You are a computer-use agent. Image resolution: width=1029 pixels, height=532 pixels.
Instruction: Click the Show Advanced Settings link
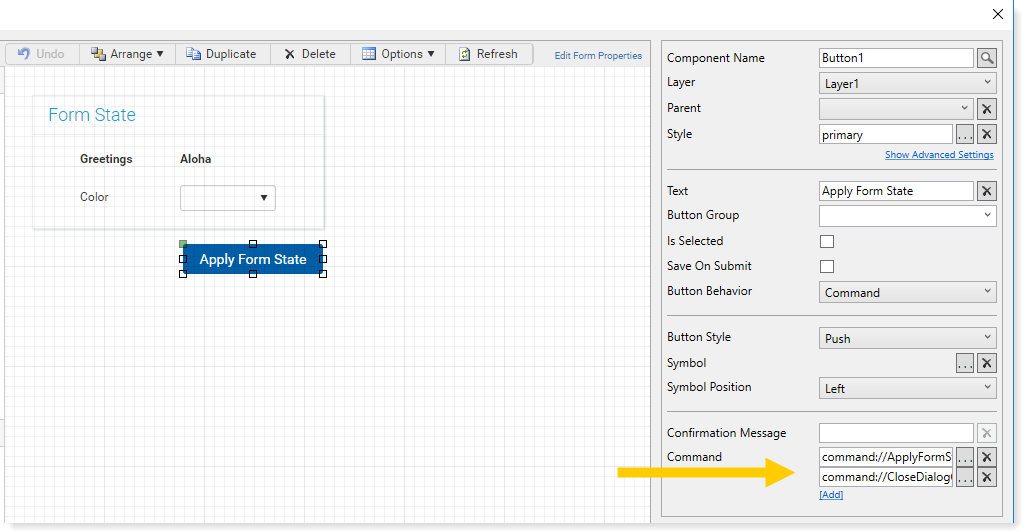click(939, 155)
